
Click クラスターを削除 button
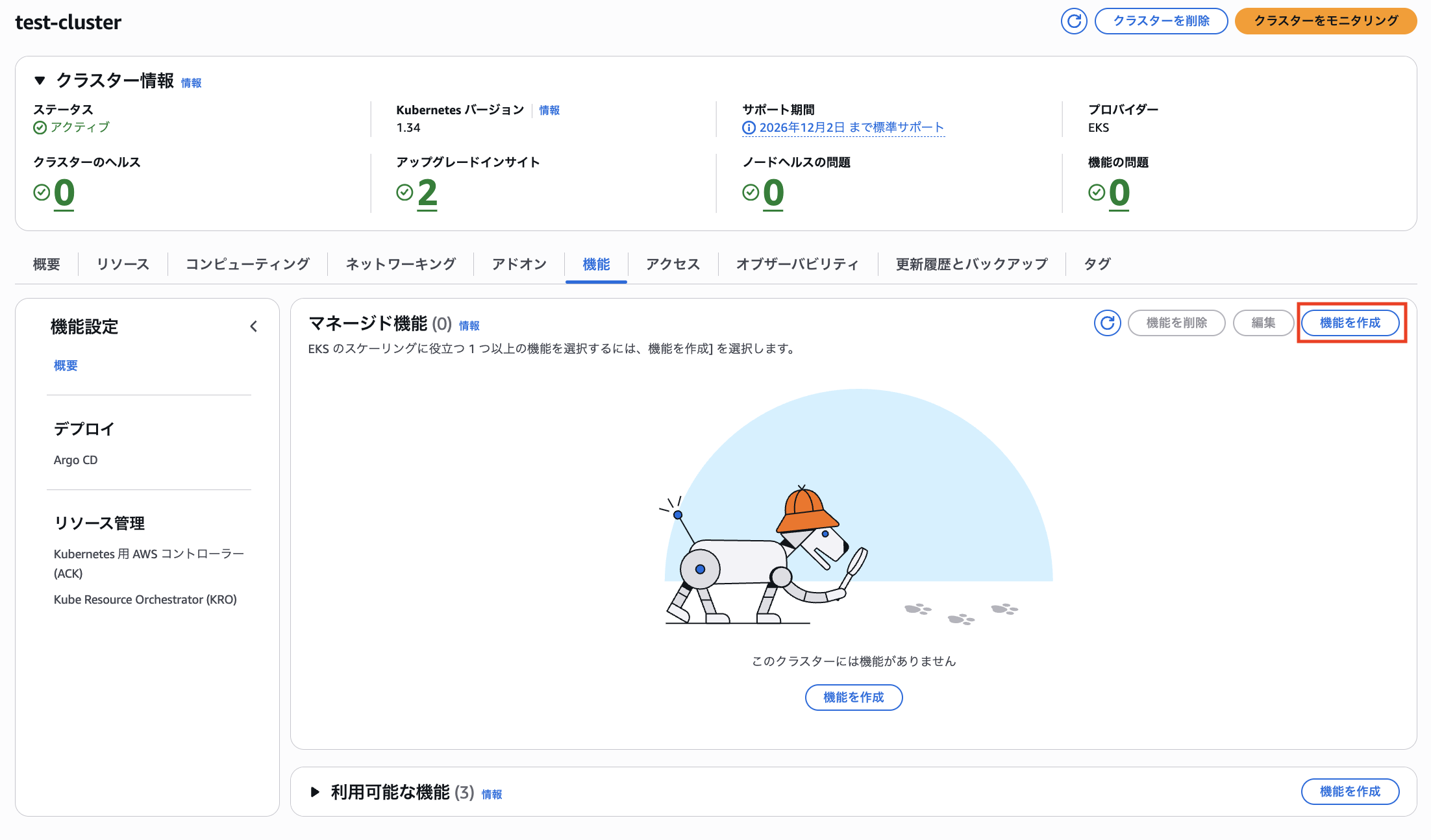click(x=1161, y=21)
